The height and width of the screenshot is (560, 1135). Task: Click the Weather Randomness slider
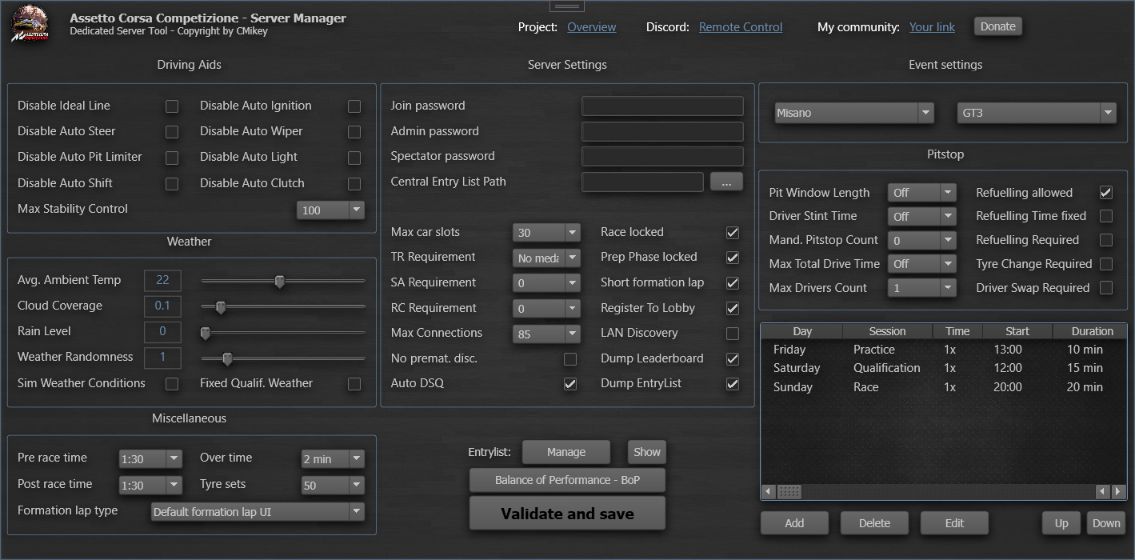pos(283,358)
